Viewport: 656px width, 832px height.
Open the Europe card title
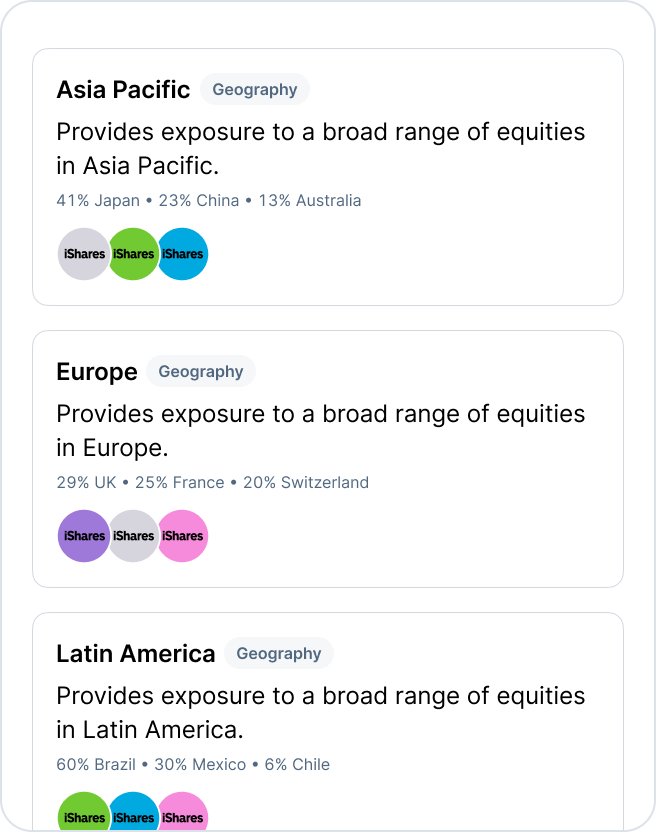pyautogui.click(x=97, y=372)
